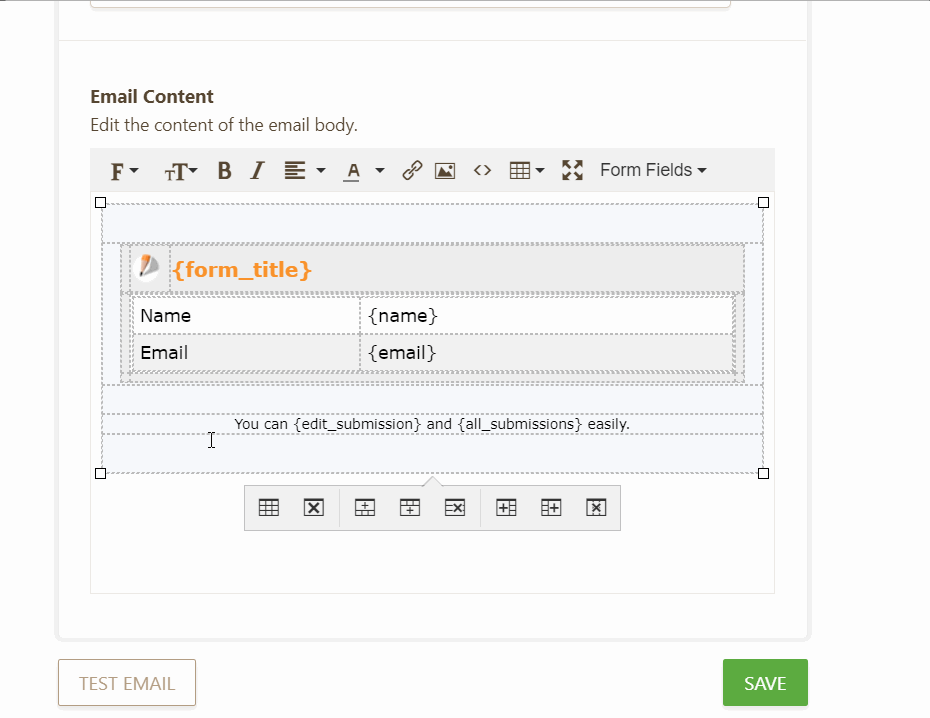Delete the table via popup icon
The height and width of the screenshot is (718, 930).
pyautogui.click(x=314, y=508)
